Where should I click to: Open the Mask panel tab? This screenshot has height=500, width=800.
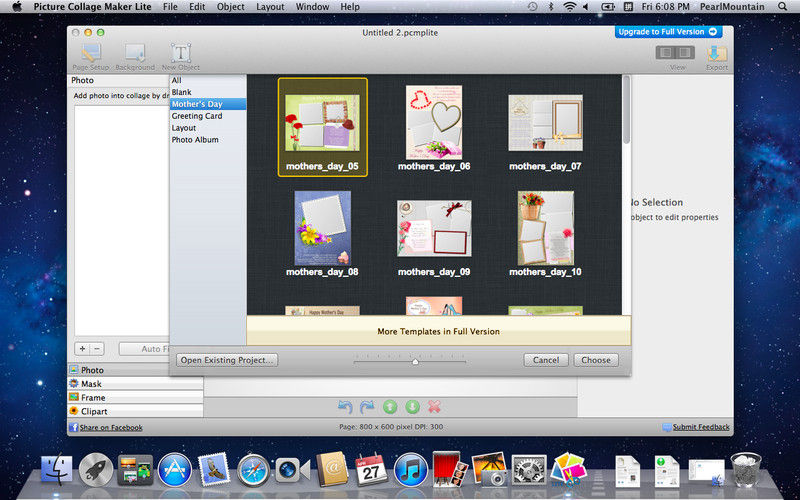(x=135, y=384)
